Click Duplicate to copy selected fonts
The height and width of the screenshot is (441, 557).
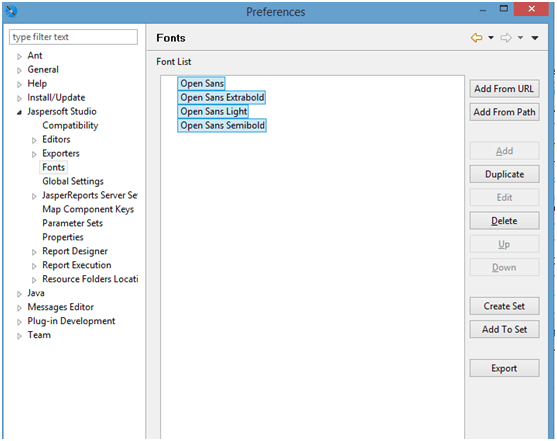coord(504,174)
